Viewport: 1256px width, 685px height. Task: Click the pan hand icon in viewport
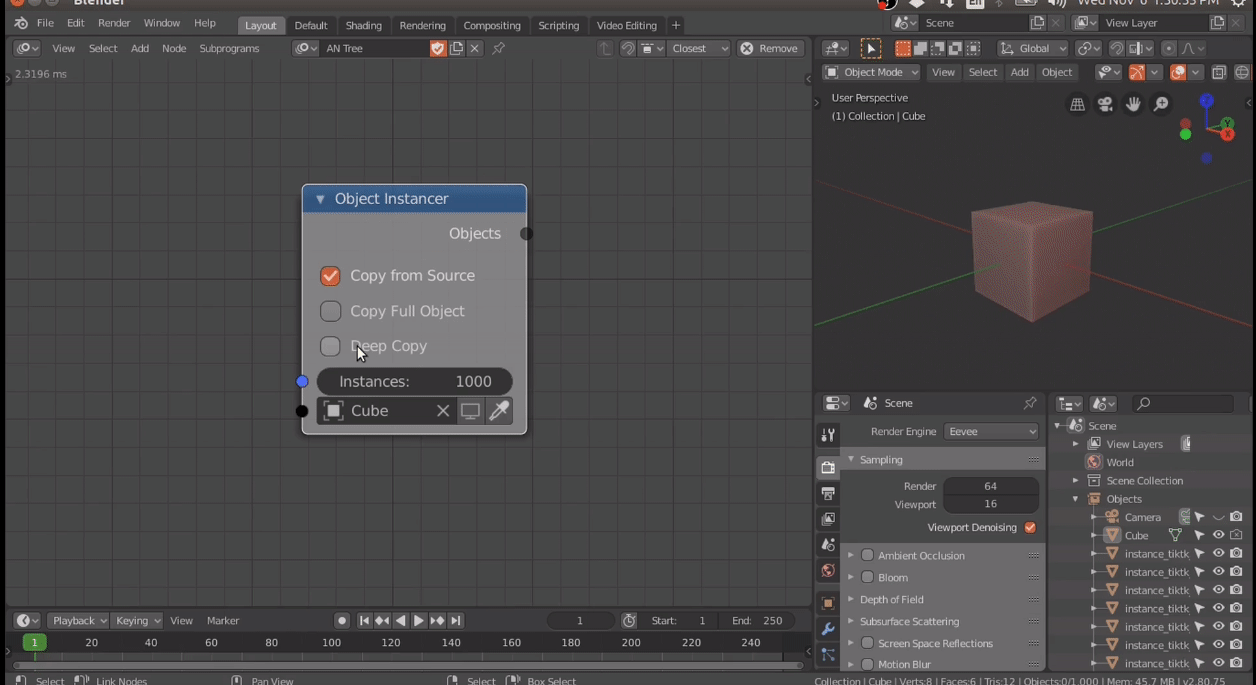pos(1133,104)
